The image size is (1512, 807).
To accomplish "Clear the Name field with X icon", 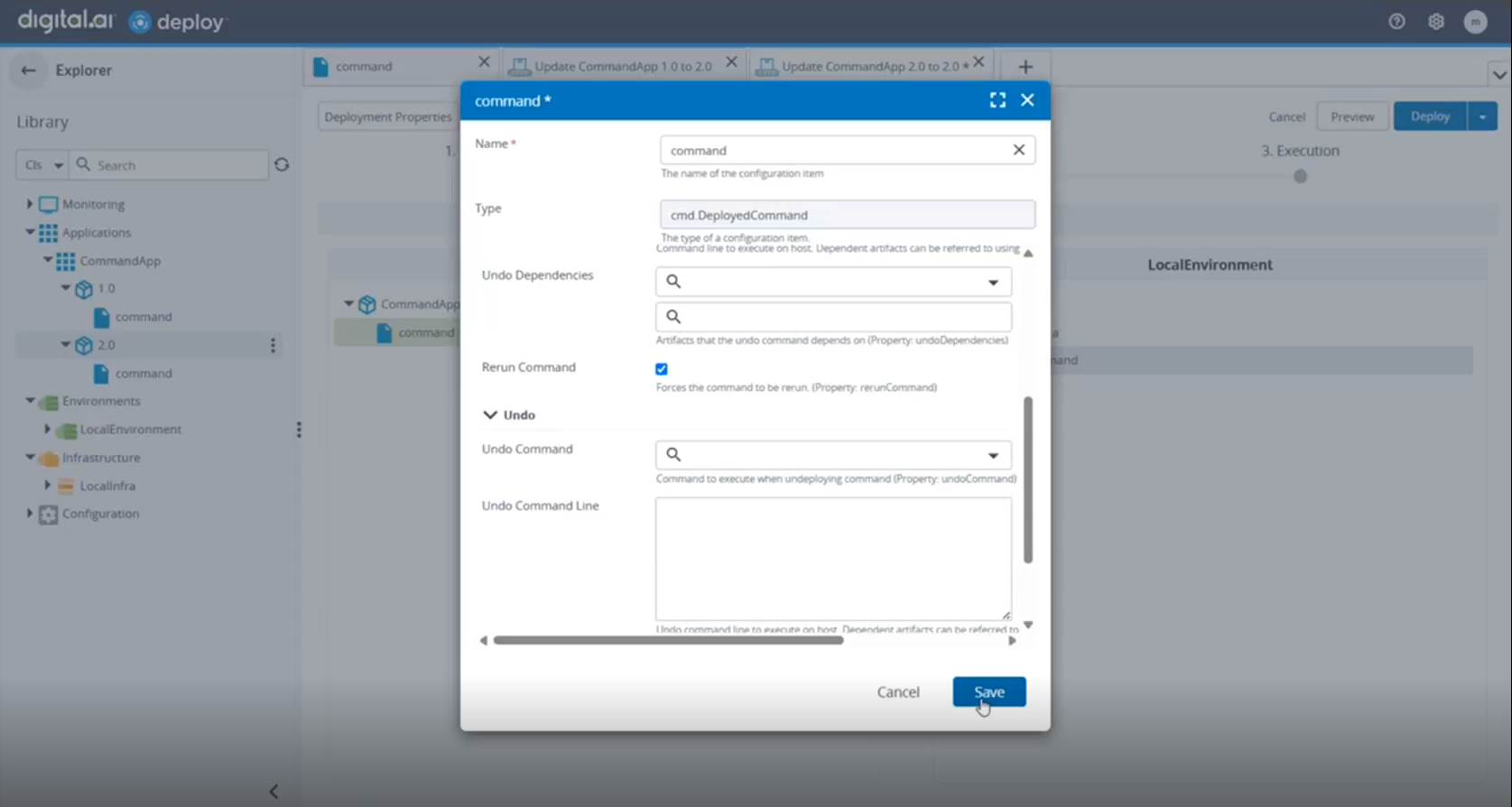I will (x=1018, y=150).
